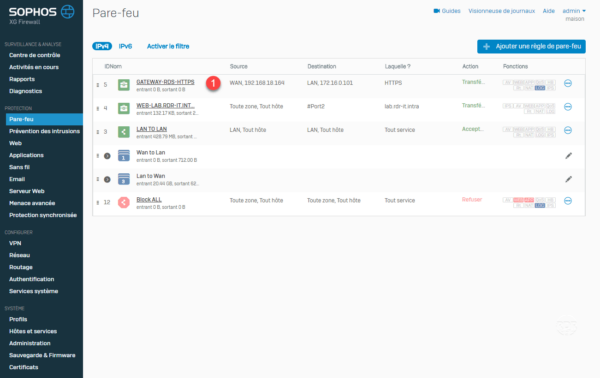Screen dimensions: 600x378
Task: Expand the Lan to Wan rule group
Action: 107,179
